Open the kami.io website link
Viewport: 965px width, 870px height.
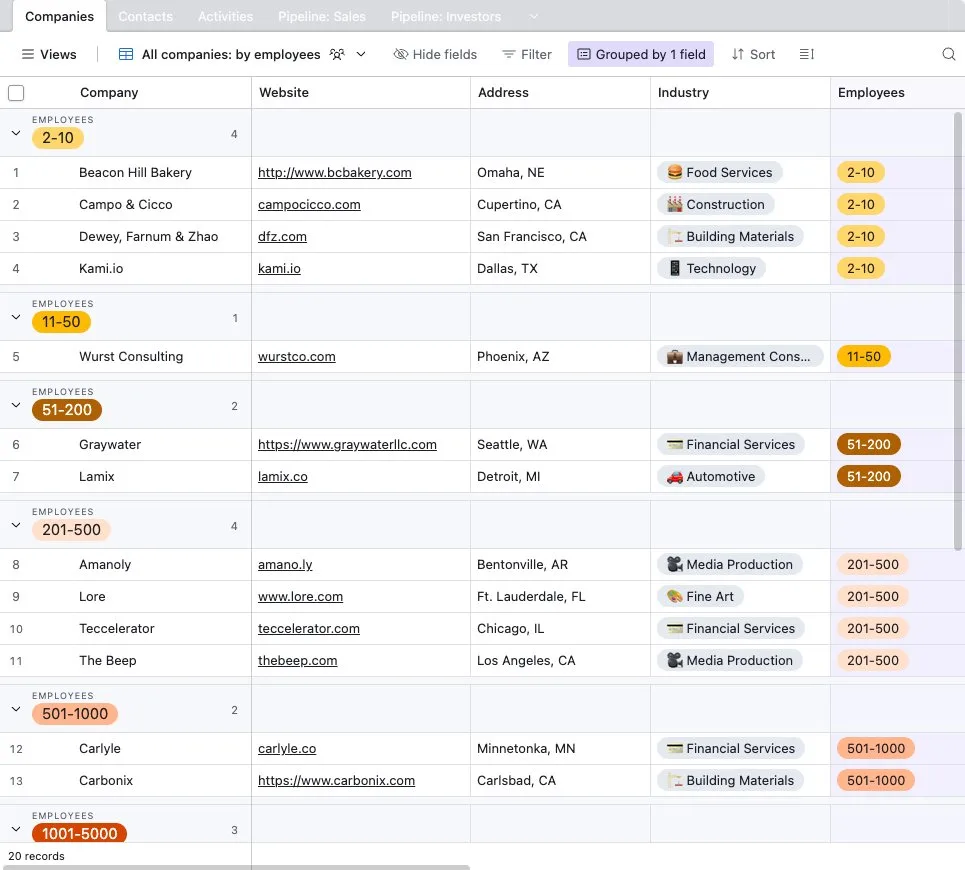pyautogui.click(x=279, y=268)
